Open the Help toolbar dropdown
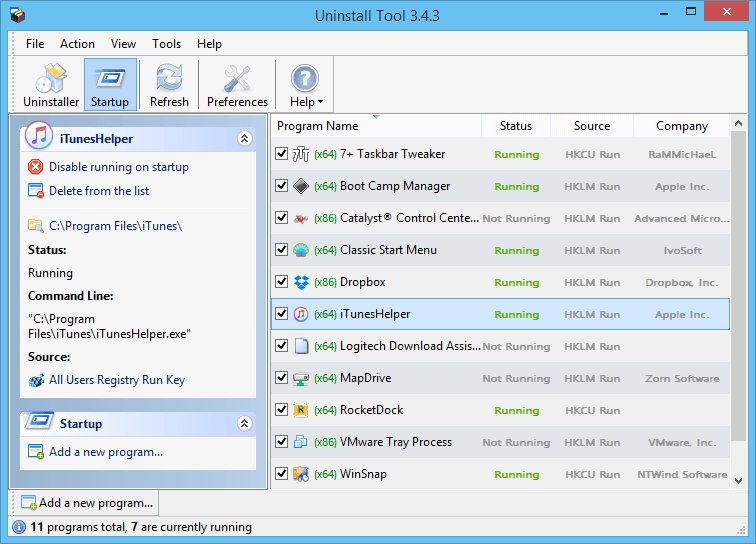Image resolution: width=756 pixels, height=544 pixels. click(305, 85)
